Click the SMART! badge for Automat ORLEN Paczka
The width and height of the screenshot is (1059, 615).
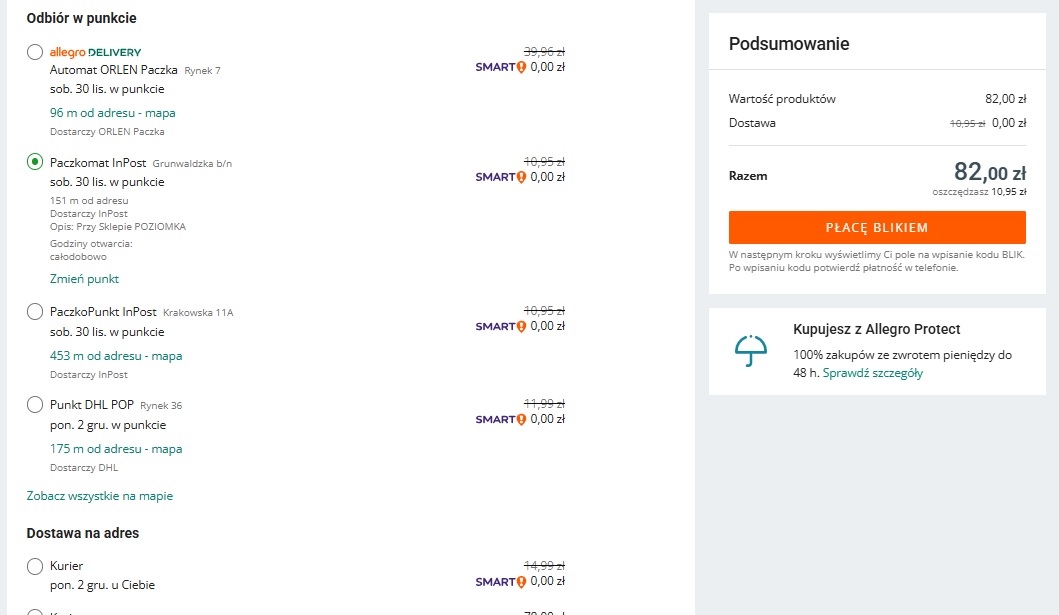point(500,68)
